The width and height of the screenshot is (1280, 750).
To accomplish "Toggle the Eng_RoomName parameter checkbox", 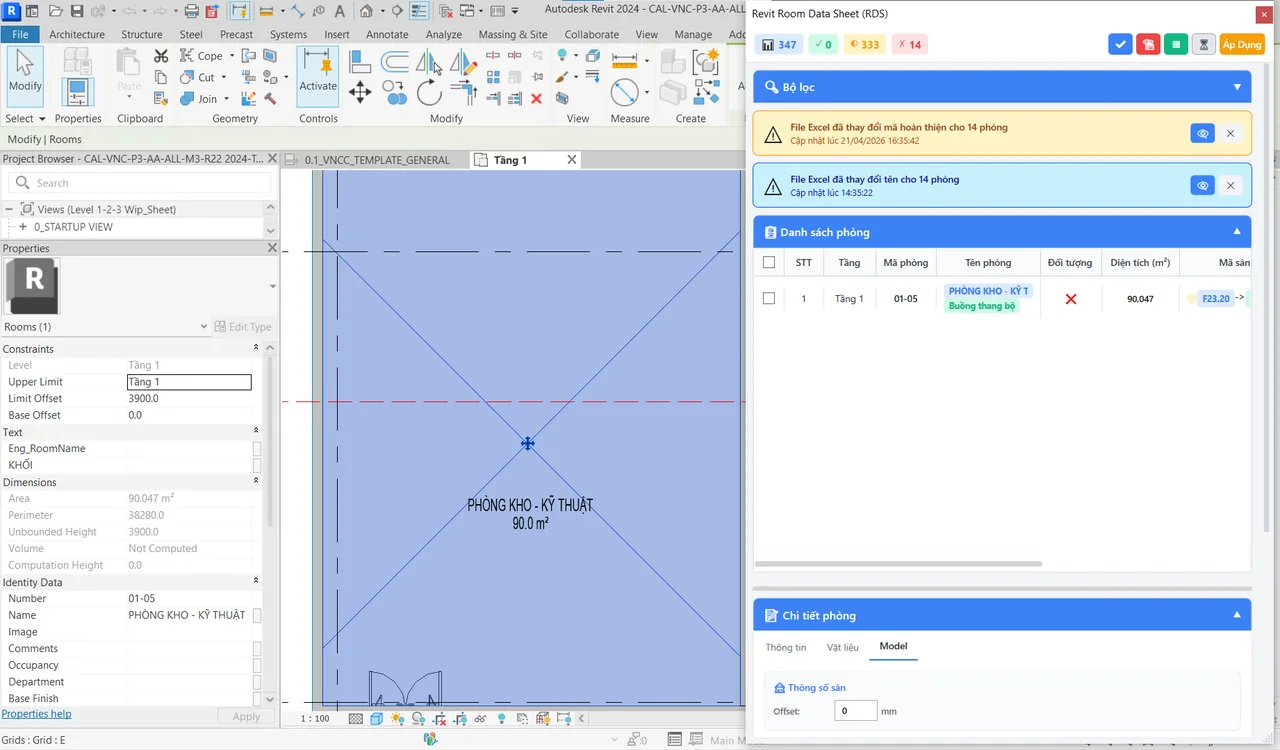I will pyautogui.click(x=257, y=449).
